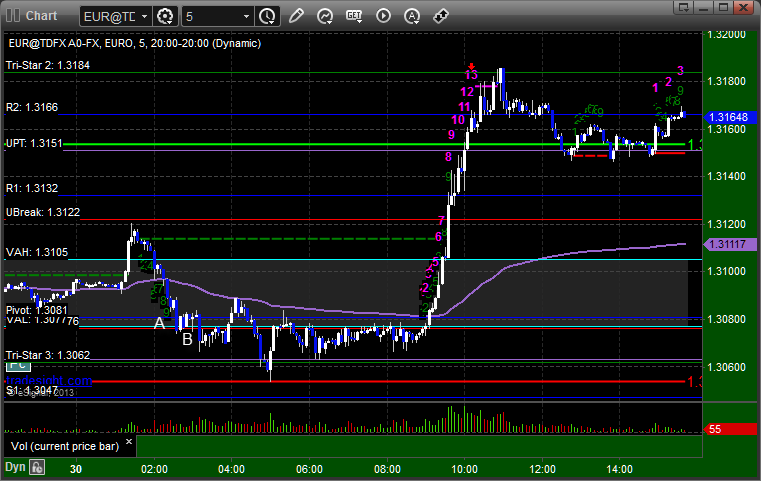Click the 1.31800 price axis label
This screenshot has width=761, height=481.
[726, 81]
